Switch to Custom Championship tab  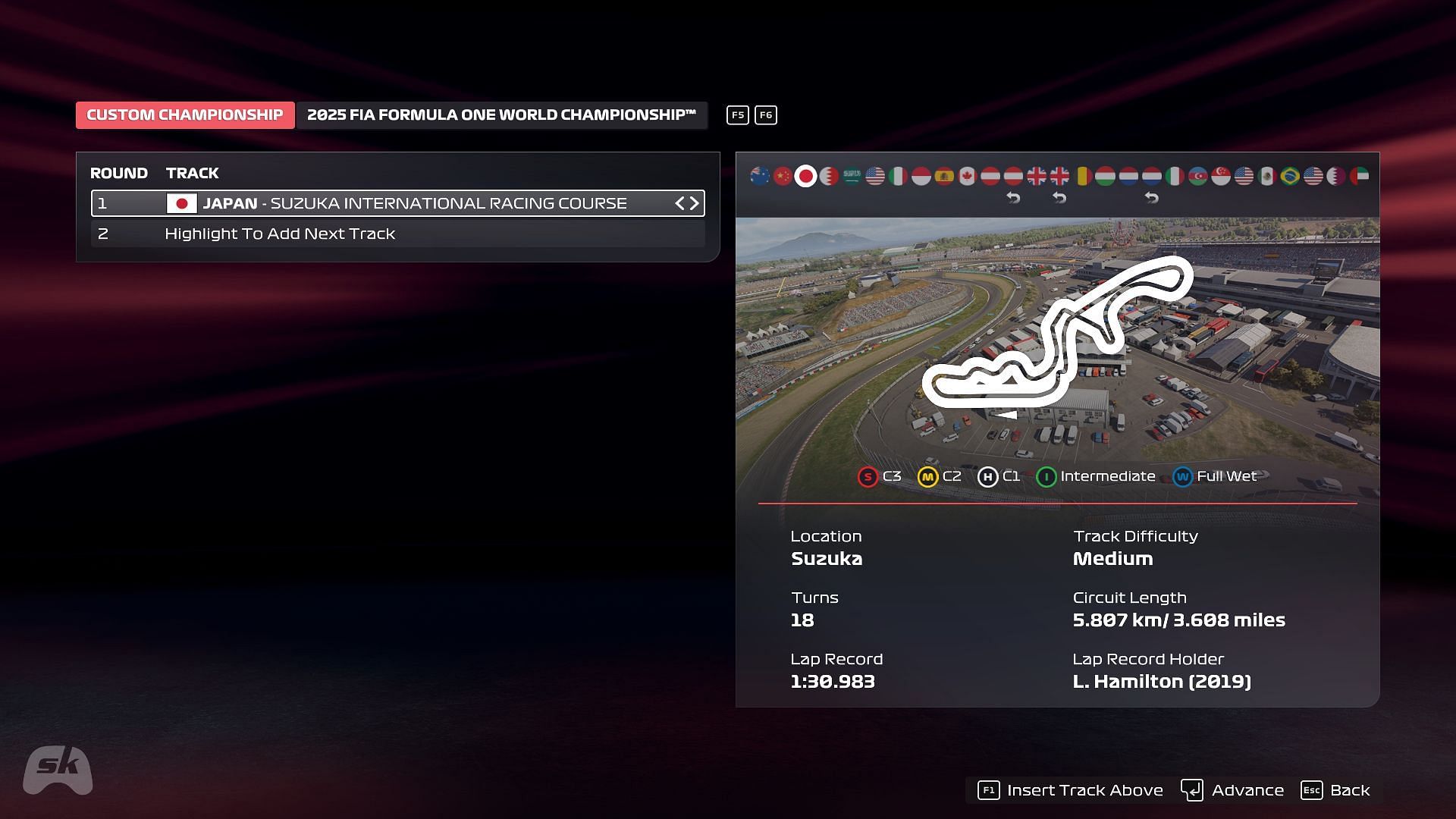[185, 115]
